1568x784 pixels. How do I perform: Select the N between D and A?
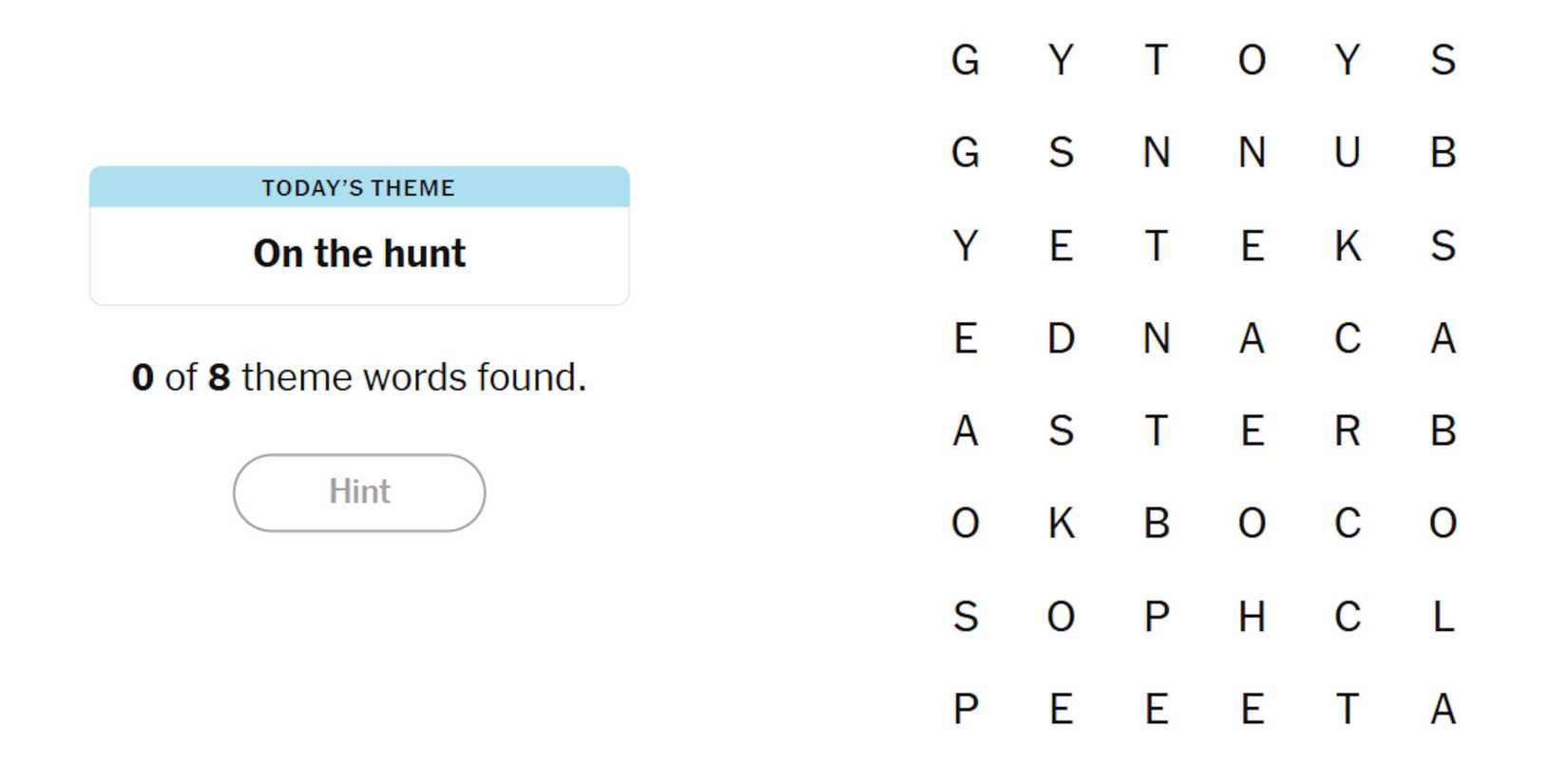(1156, 338)
